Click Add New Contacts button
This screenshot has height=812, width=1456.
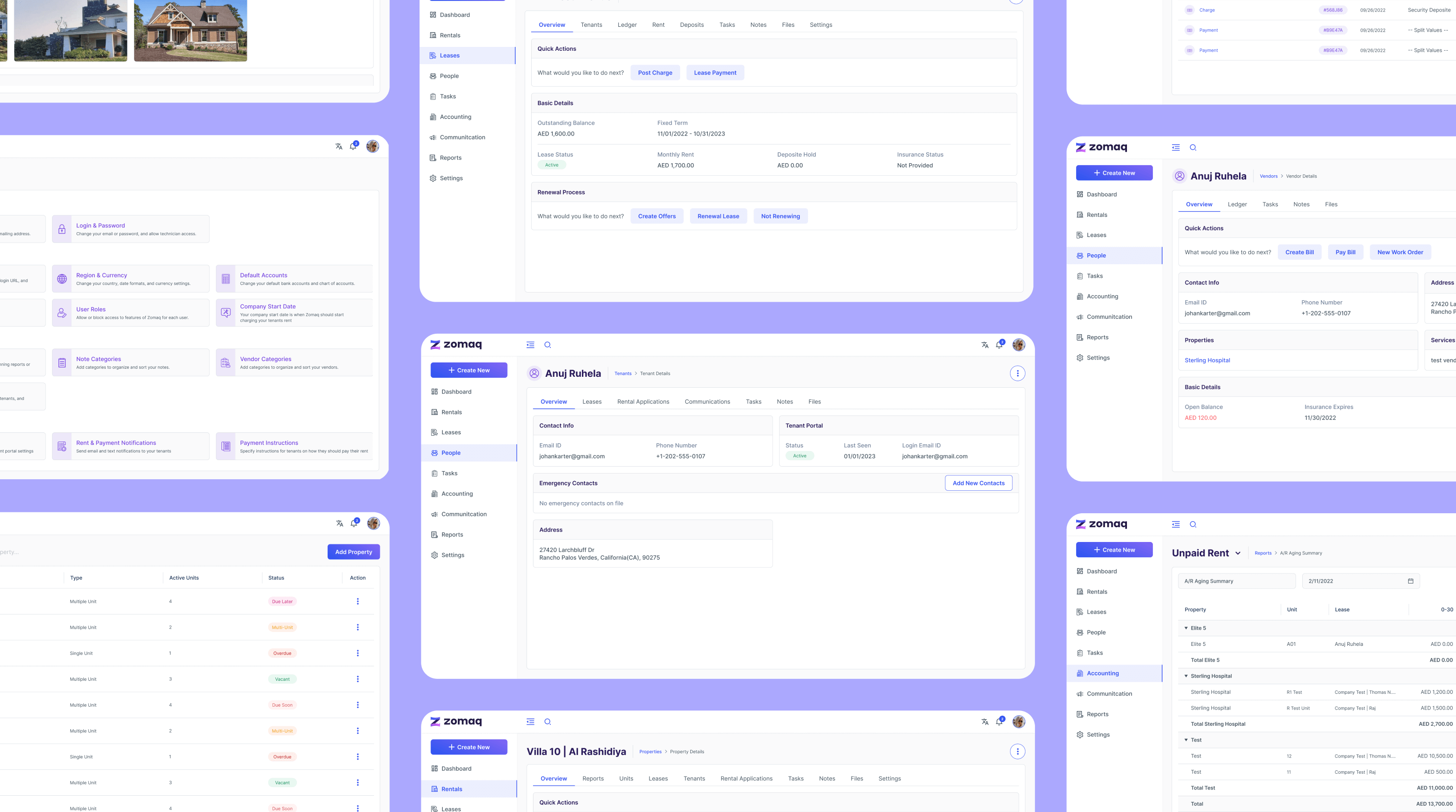(x=978, y=483)
